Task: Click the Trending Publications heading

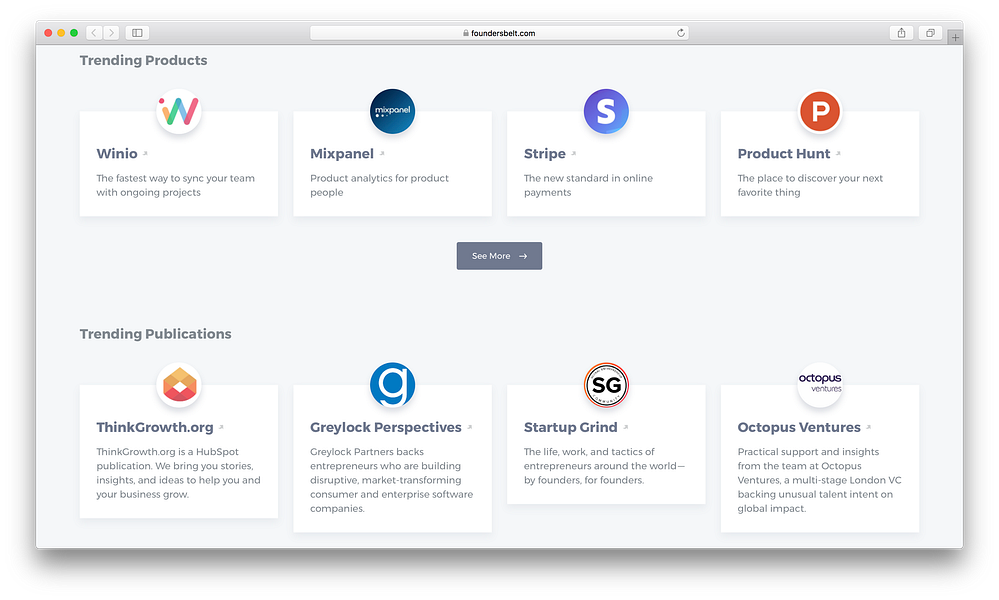Action: [x=155, y=334]
